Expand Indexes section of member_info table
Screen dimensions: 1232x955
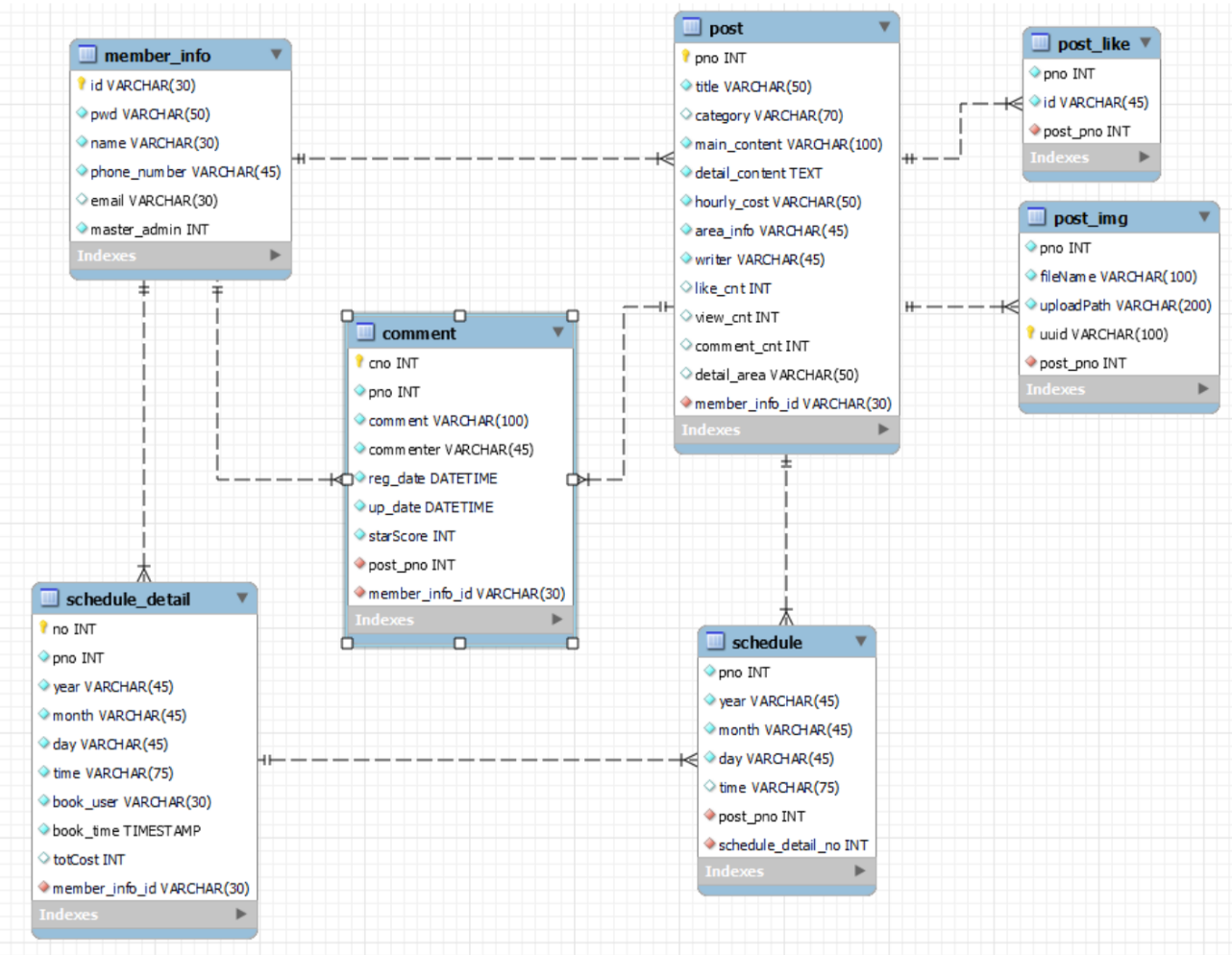(276, 255)
